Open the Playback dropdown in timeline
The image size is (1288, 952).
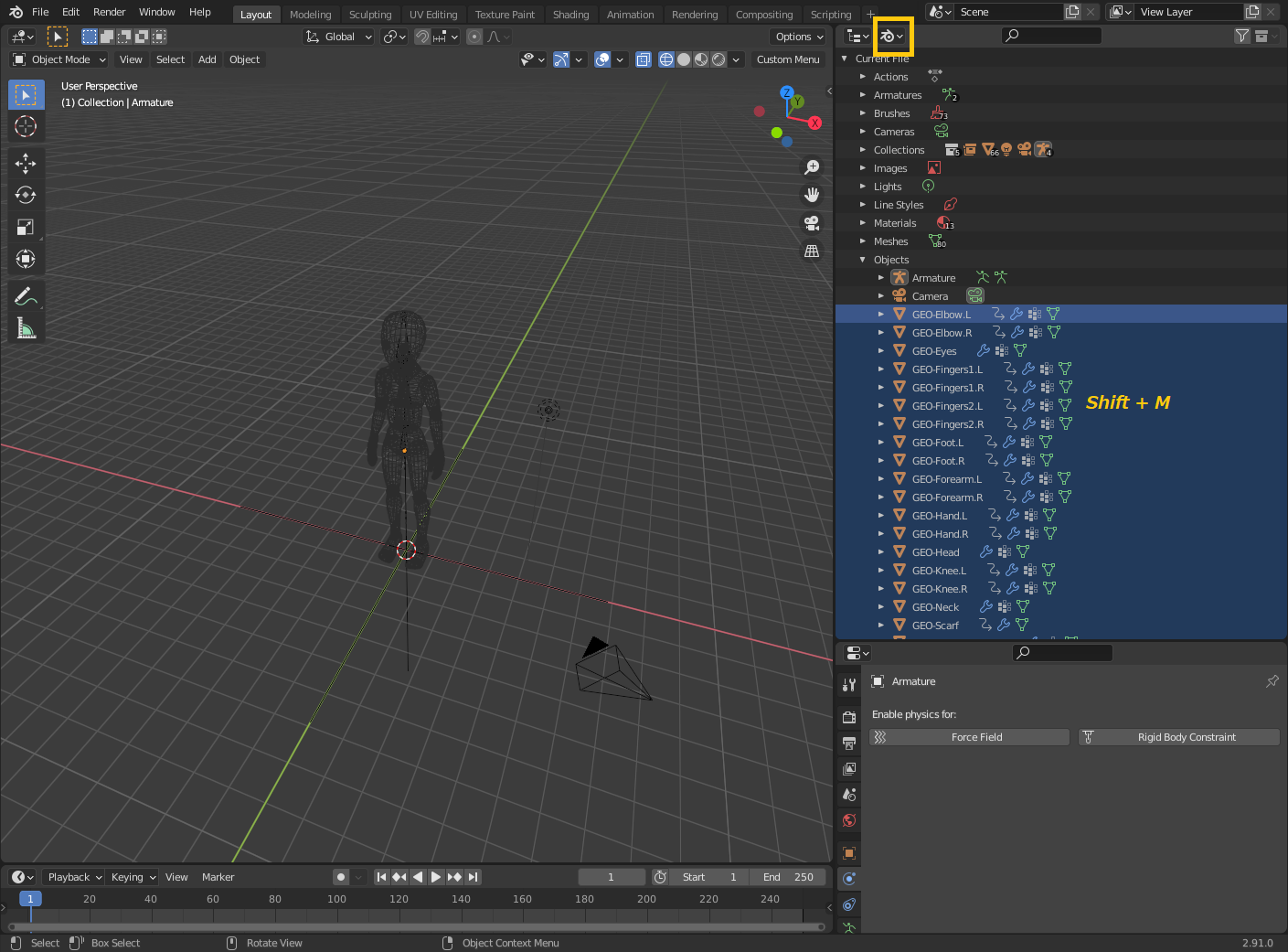click(73, 877)
